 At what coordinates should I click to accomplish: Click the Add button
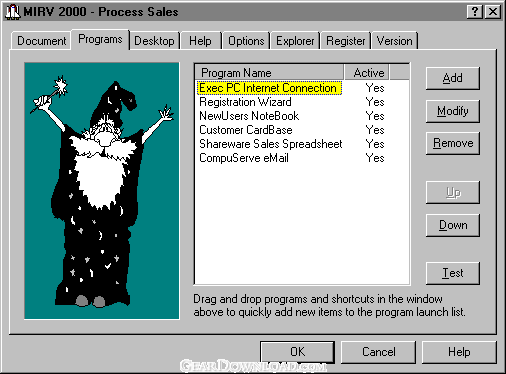[453, 78]
